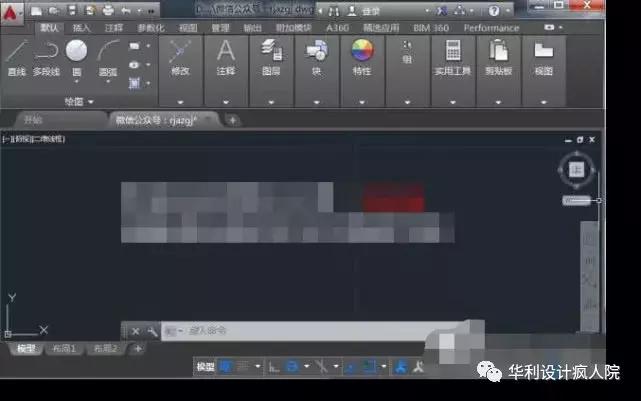Expand the Layers (图层) panel arrow

[x=271, y=102]
